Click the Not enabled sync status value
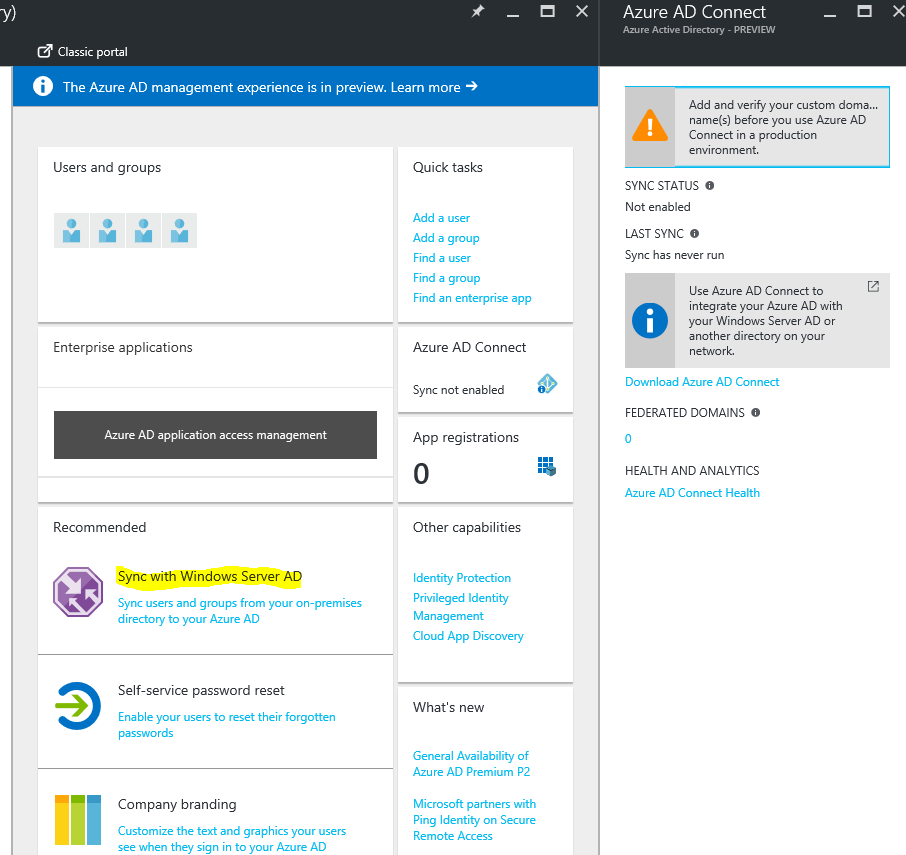The width and height of the screenshot is (906, 855). click(658, 207)
